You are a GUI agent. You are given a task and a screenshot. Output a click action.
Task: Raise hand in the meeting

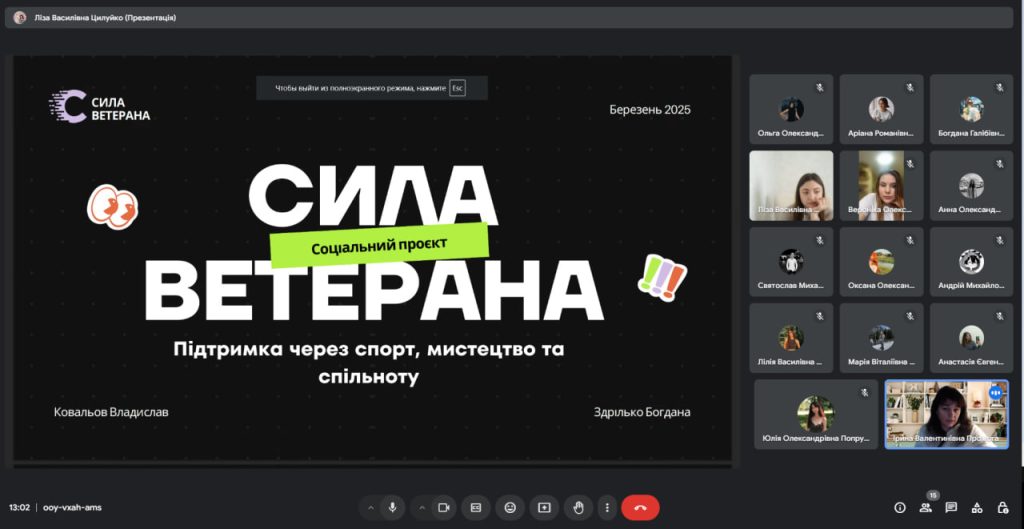(x=578, y=507)
